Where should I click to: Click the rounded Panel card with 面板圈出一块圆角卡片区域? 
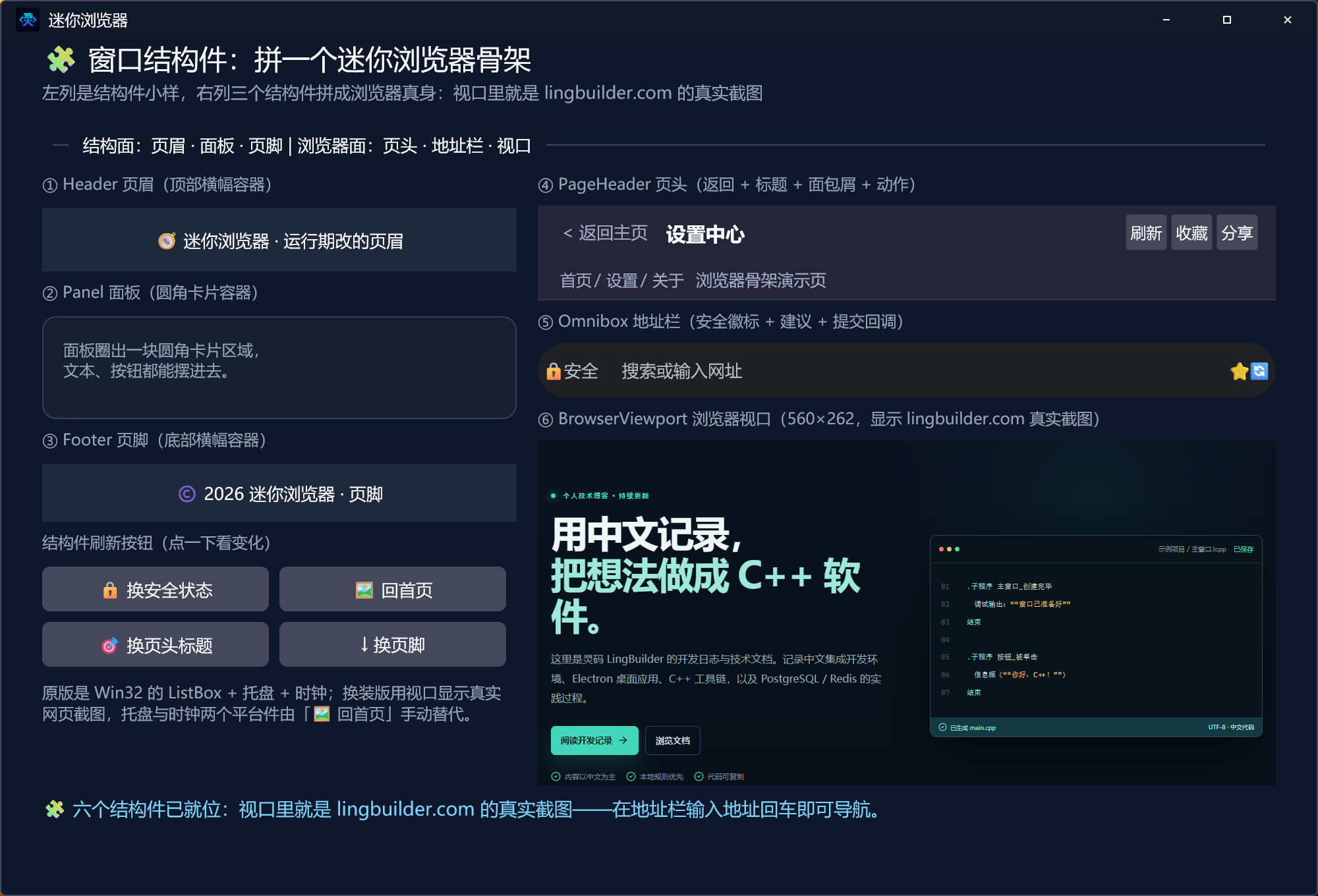pos(279,368)
